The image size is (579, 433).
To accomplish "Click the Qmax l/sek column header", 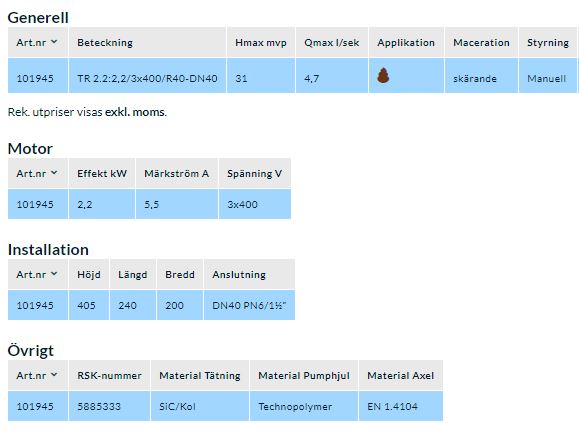I will pos(332,42).
